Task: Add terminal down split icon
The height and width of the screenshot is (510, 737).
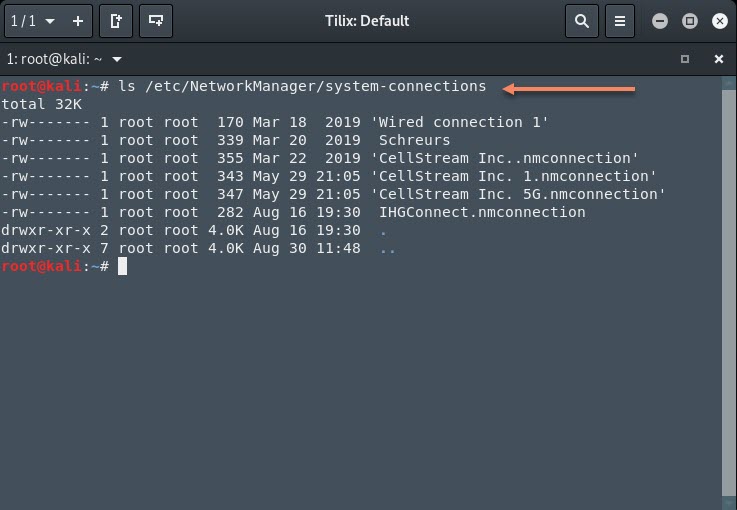Action: point(155,20)
